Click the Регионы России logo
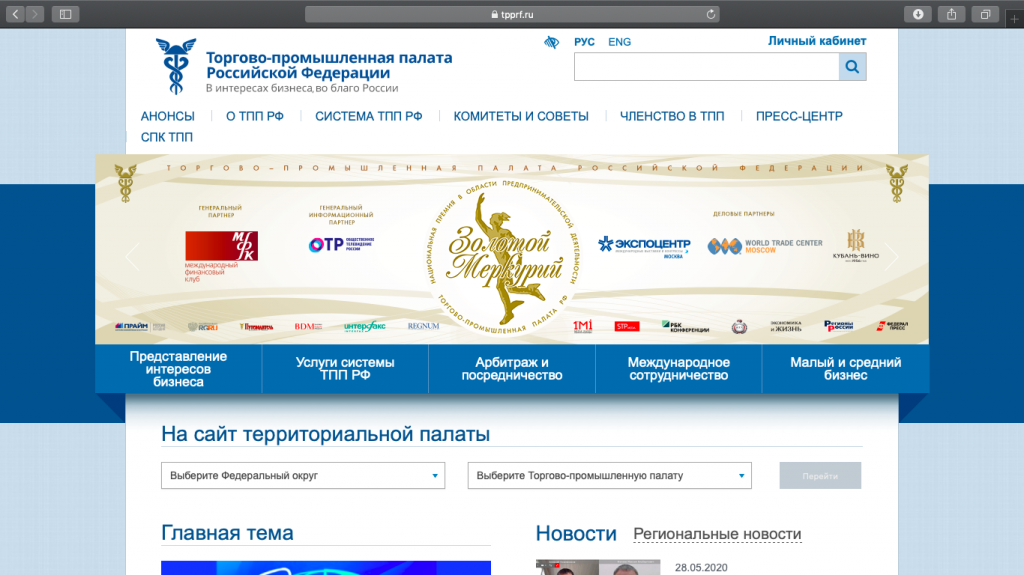 point(839,325)
